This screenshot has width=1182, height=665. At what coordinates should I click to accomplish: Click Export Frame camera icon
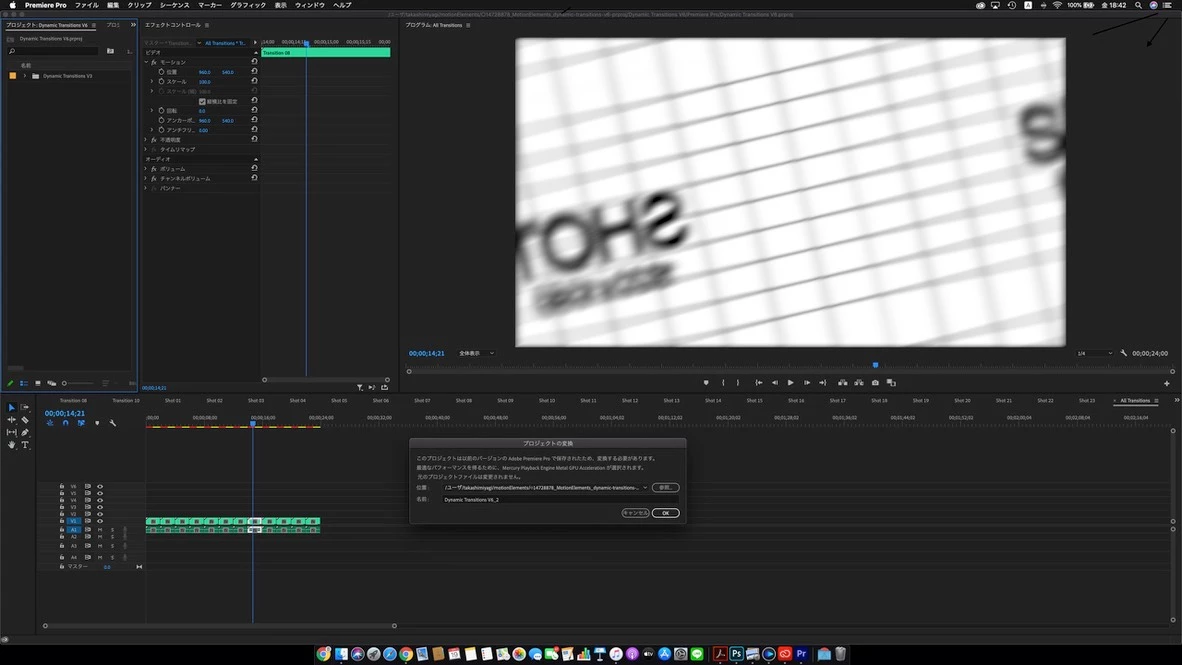(875, 383)
